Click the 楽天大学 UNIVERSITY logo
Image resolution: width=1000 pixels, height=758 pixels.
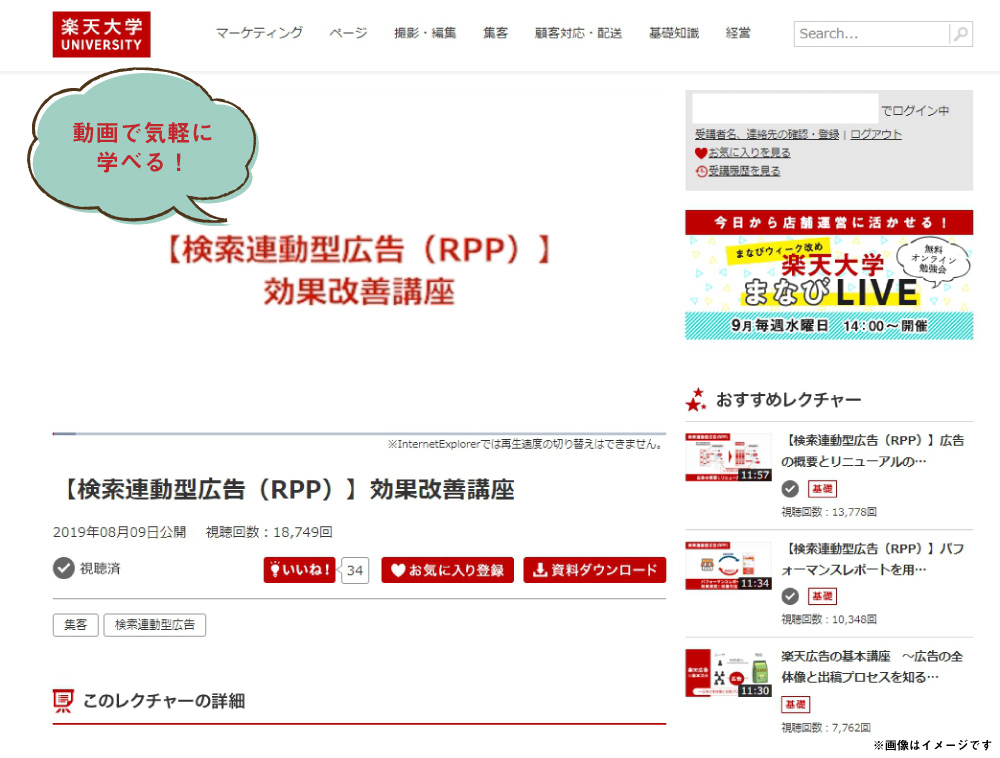[x=101, y=34]
